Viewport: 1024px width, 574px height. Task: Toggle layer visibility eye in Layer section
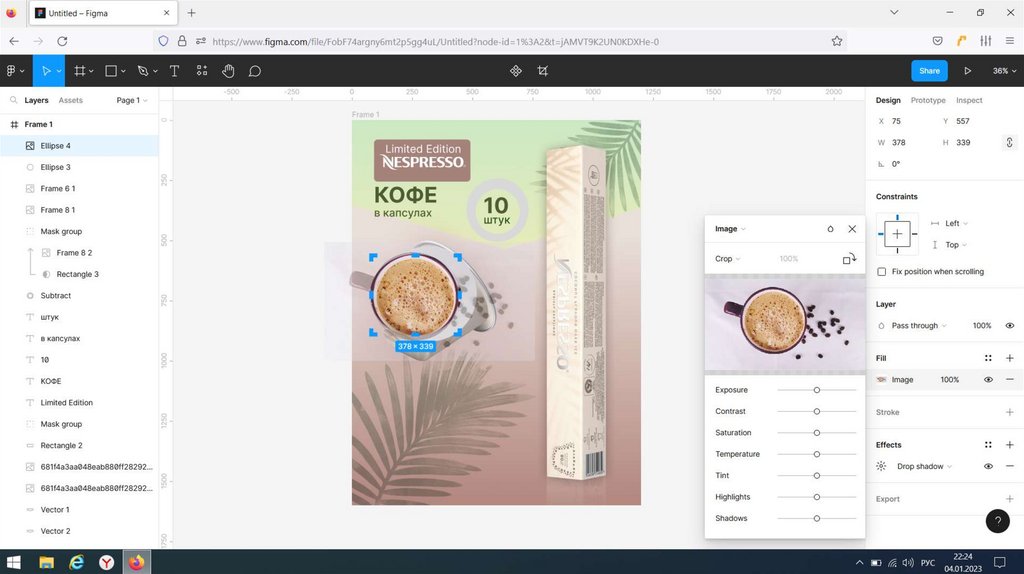point(1010,325)
